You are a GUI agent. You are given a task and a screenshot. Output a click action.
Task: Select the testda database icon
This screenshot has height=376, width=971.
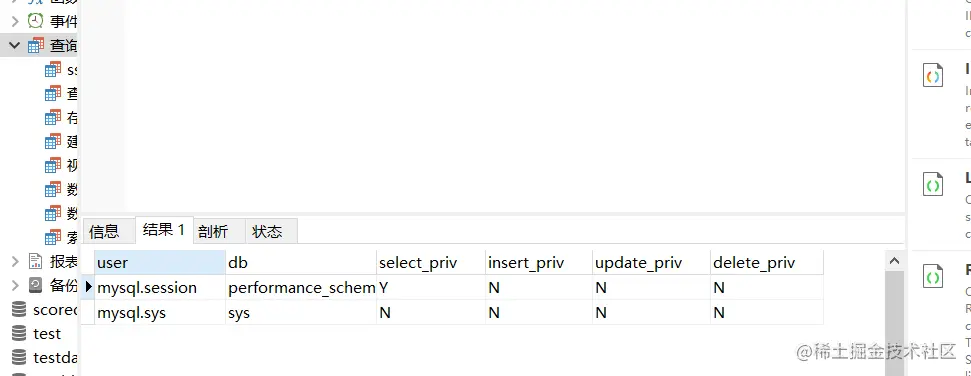tap(19, 357)
